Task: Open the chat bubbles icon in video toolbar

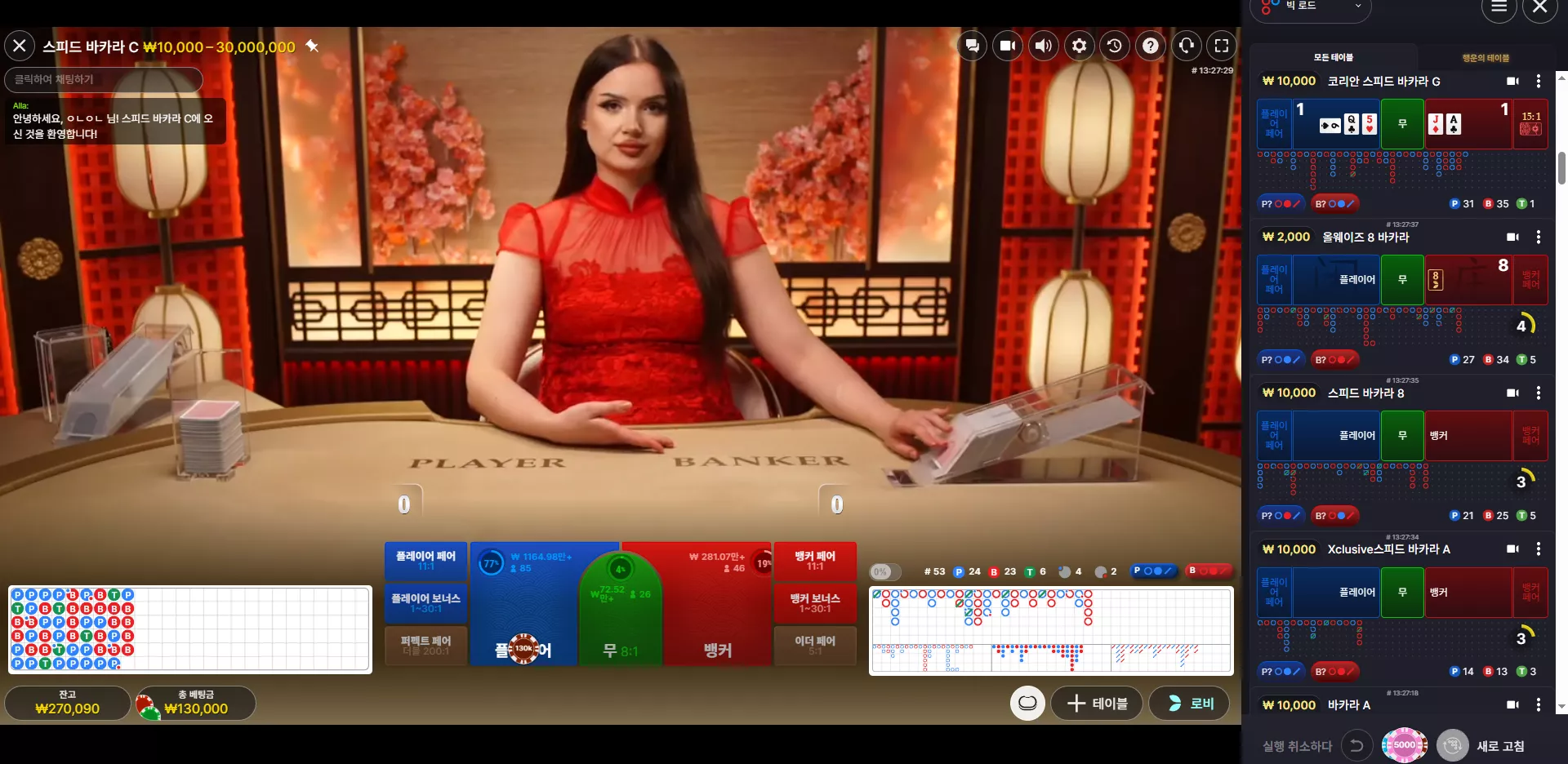Action: point(972,46)
